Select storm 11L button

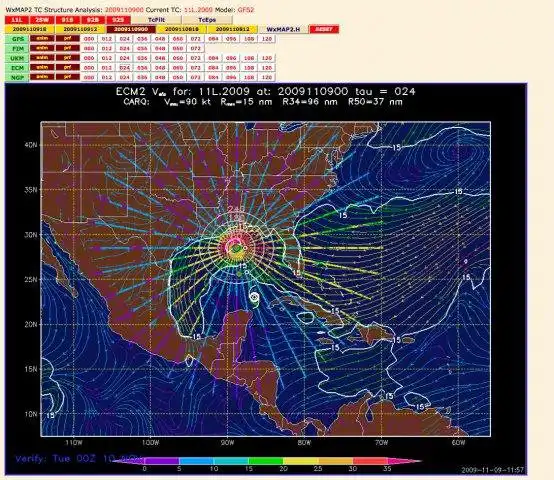pos(17,20)
